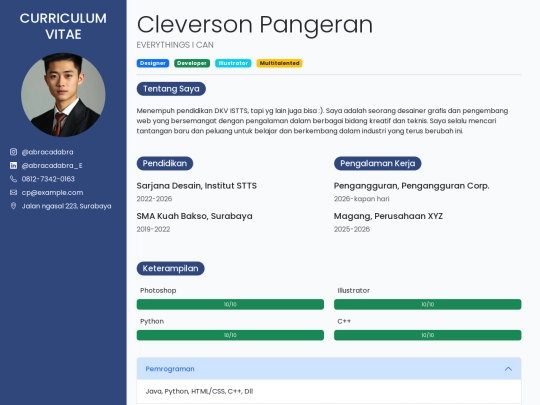Click the Pengalaman Kerja section pill
Viewport: 540px width, 405px height.
(377, 163)
